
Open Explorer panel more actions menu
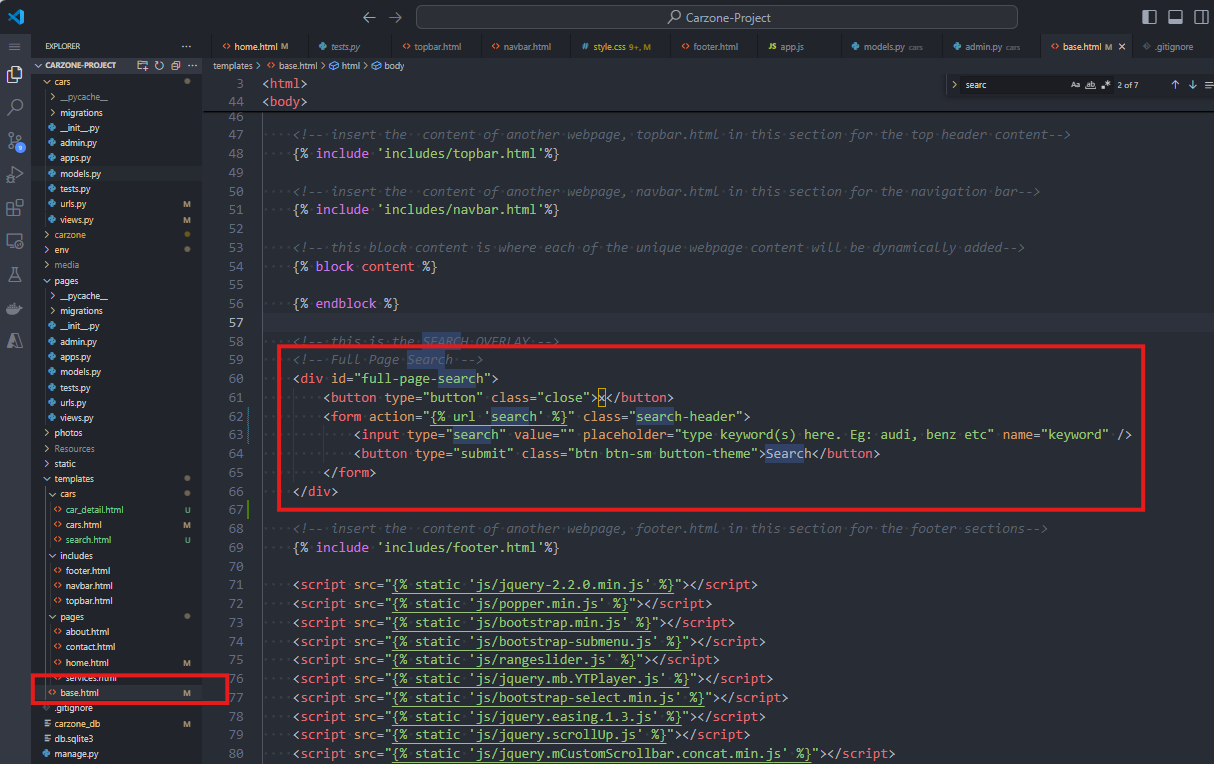pyautogui.click(x=186, y=46)
